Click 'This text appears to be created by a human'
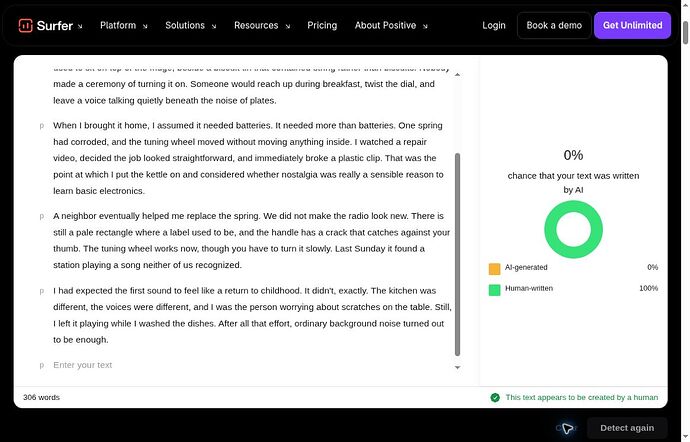Viewport: 690px width, 442px height. coord(582,397)
